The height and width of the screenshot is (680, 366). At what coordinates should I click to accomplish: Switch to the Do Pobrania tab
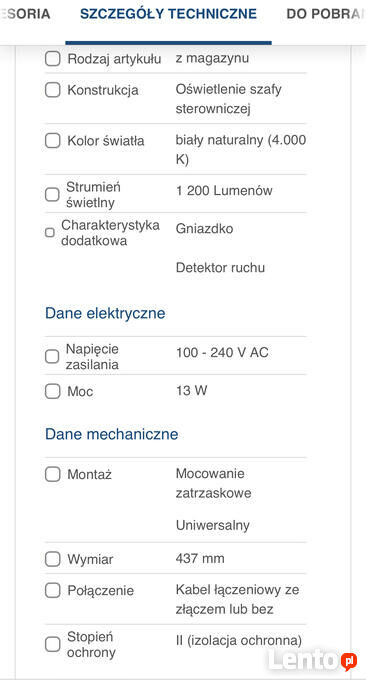[x=326, y=14]
